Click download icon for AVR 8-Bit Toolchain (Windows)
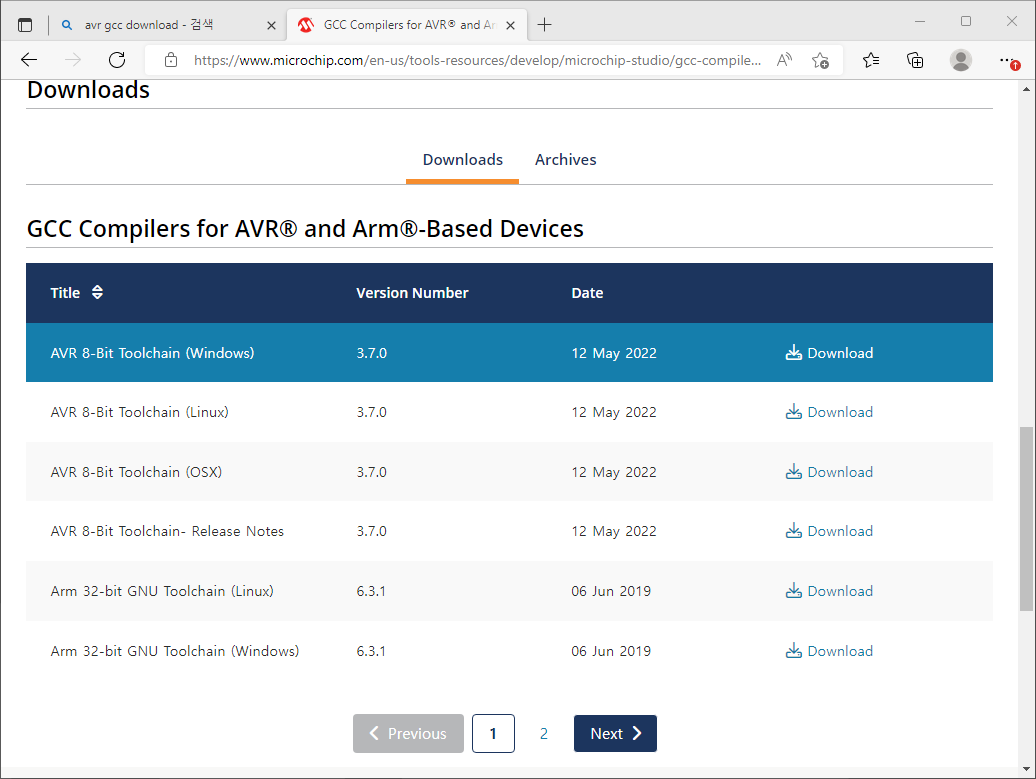1036x779 pixels. pyautogui.click(x=794, y=353)
